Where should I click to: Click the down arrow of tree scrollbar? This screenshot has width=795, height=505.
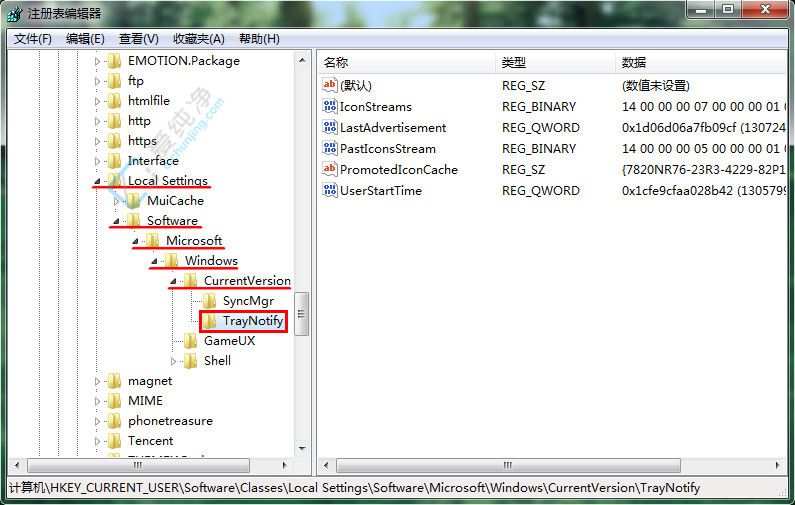pyautogui.click(x=302, y=448)
